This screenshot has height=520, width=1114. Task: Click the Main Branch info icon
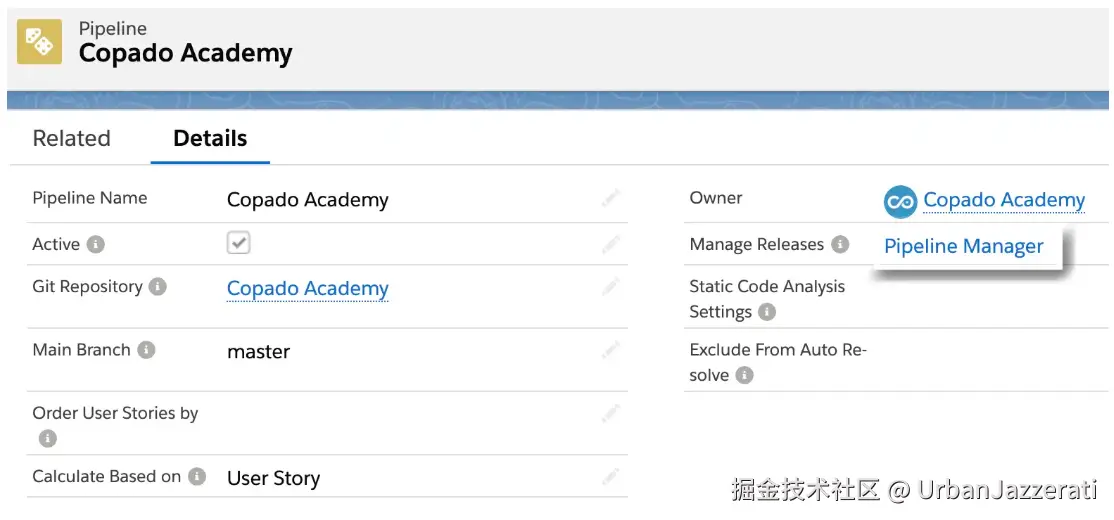[146, 350]
